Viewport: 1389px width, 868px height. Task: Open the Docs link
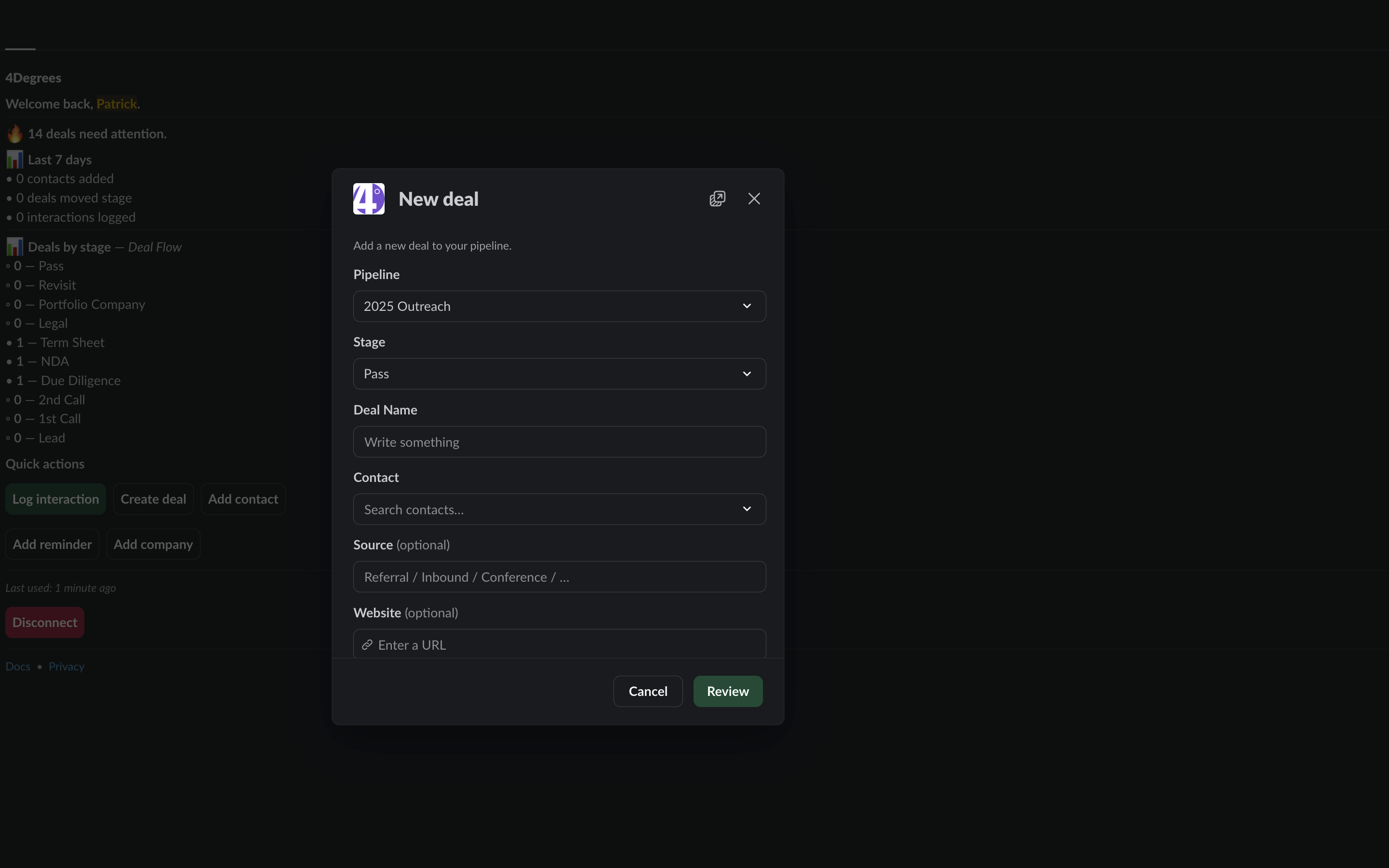click(x=18, y=667)
